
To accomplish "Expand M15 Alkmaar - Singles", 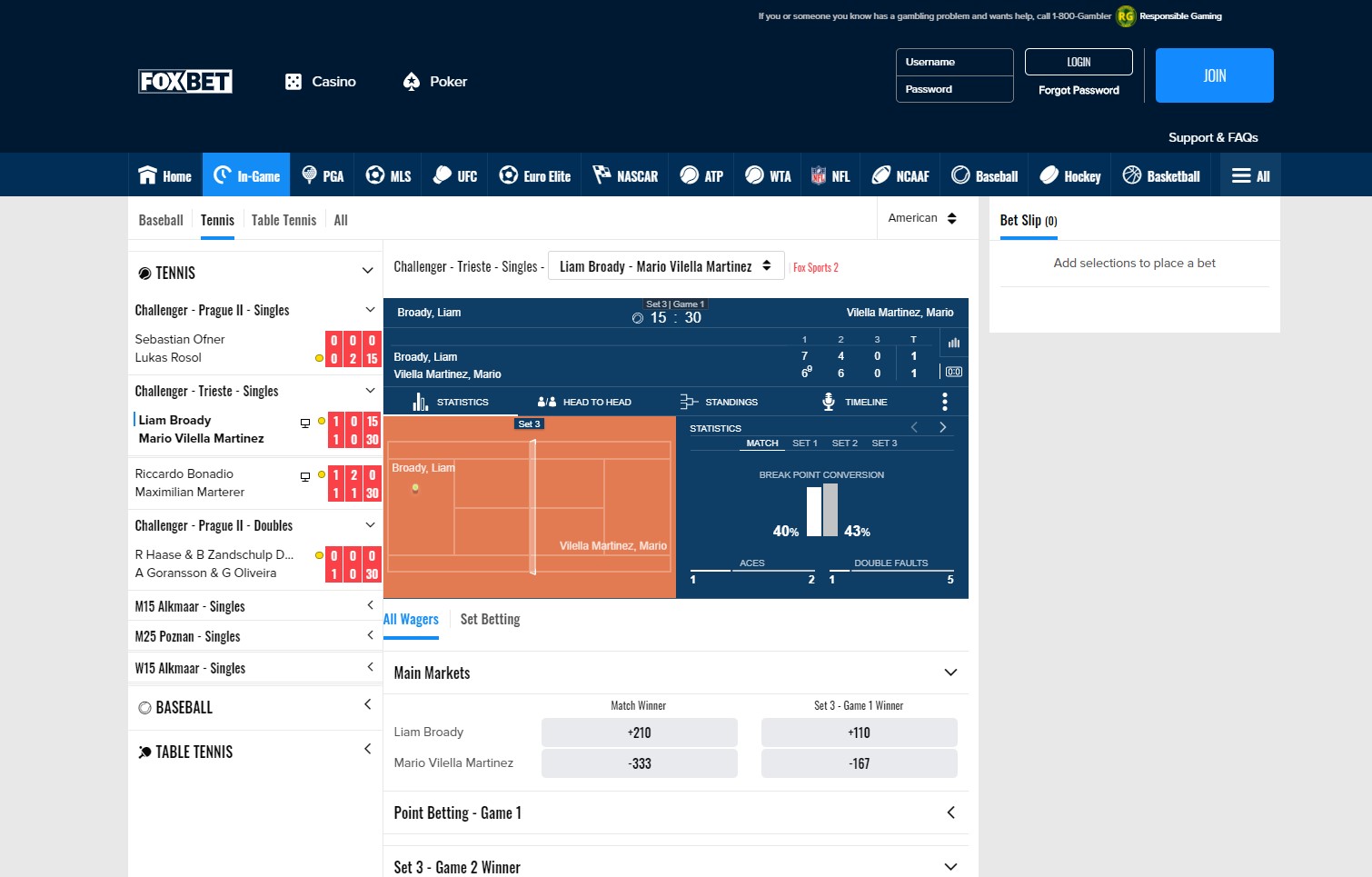I will 370,605.
